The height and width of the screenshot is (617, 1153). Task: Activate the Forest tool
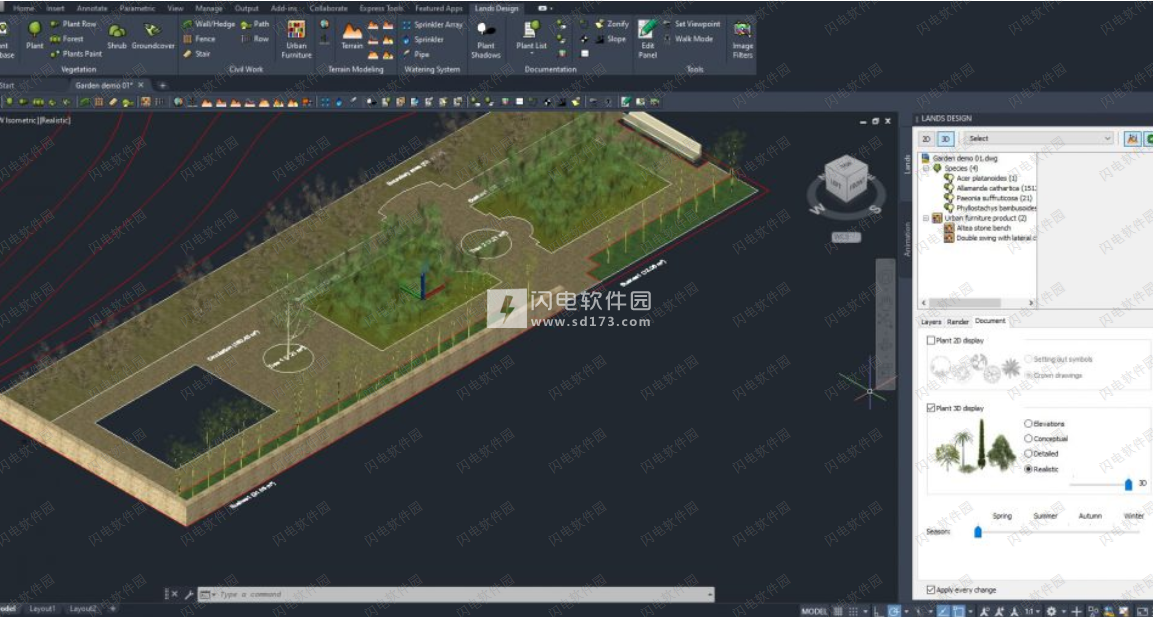click(x=67, y=39)
